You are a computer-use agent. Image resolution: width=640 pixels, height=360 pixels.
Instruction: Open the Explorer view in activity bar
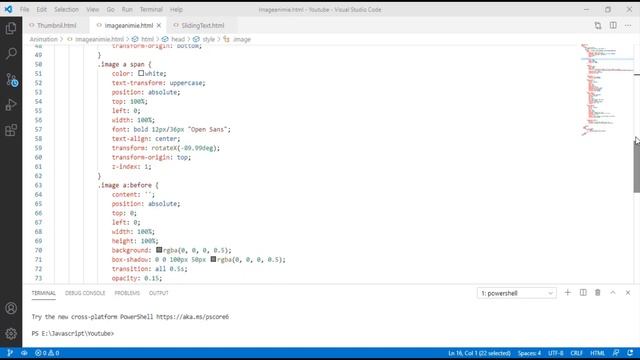[11, 29]
